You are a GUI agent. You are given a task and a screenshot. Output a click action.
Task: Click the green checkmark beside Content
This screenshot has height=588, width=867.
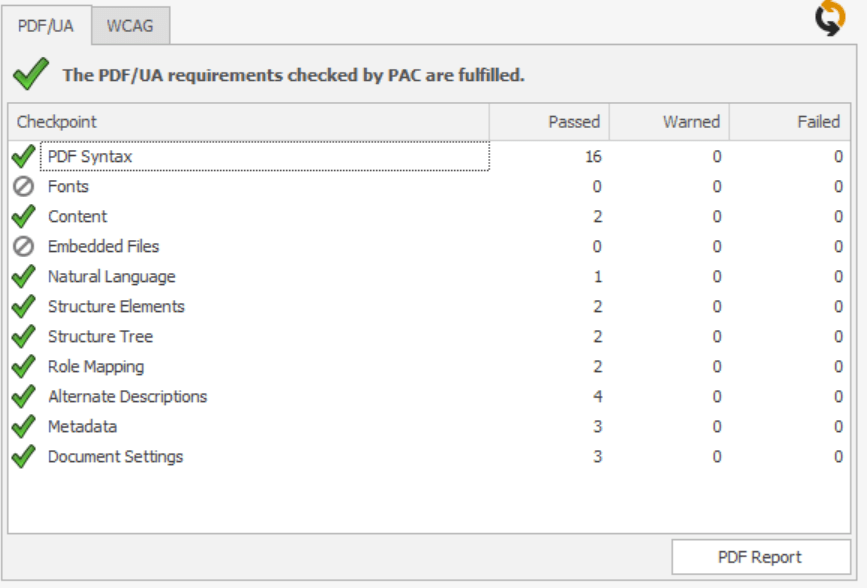coord(23,217)
